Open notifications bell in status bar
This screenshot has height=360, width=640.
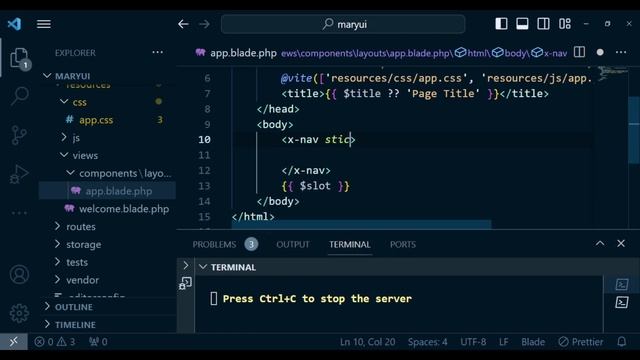pos(621,342)
